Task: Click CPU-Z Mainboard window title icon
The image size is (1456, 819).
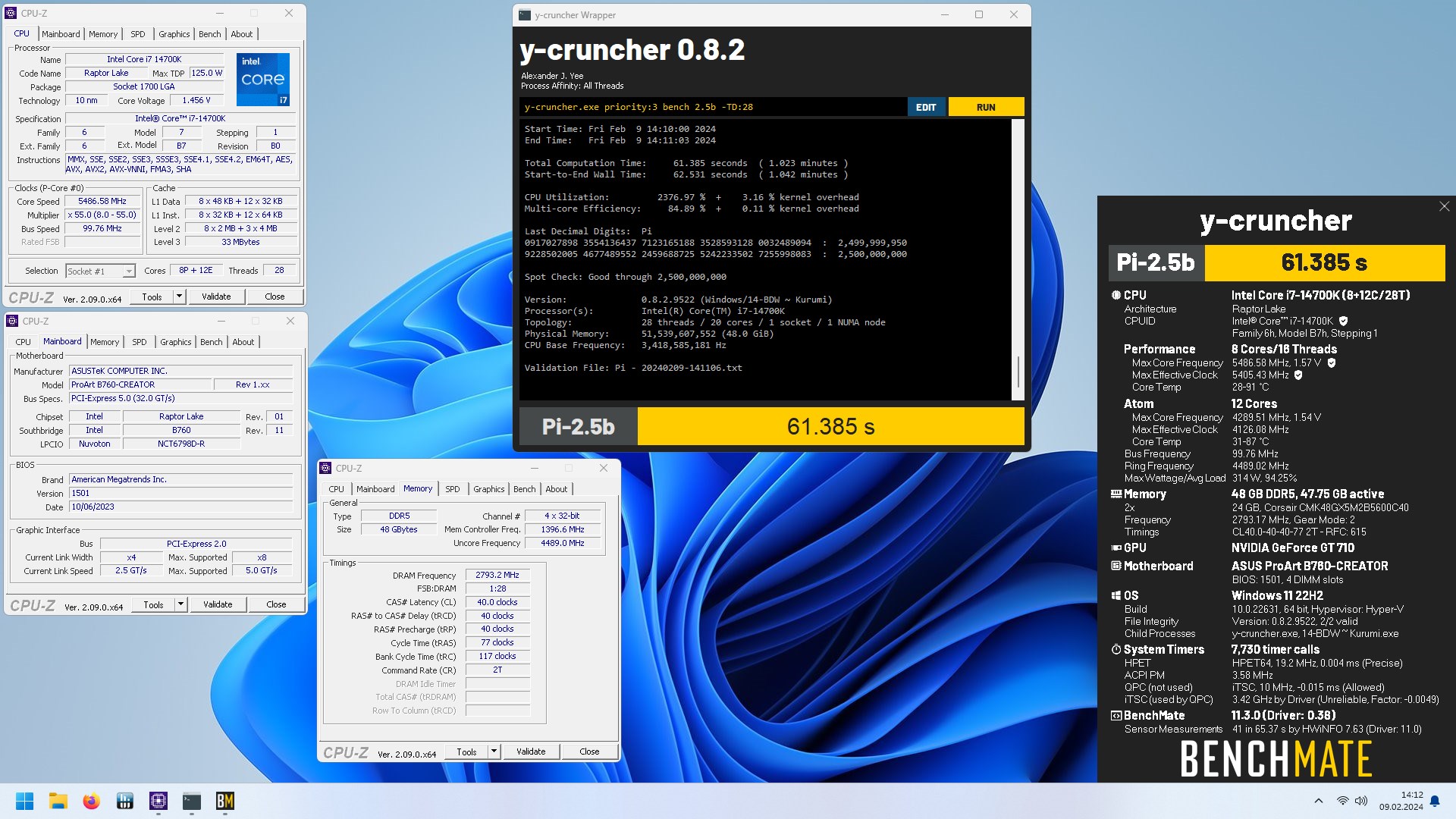Action: click(13, 321)
